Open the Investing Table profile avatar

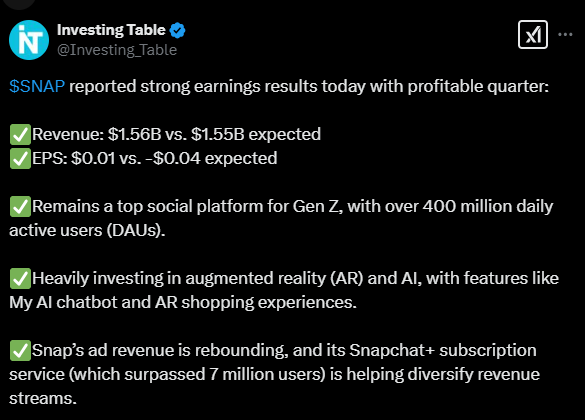(x=29, y=40)
